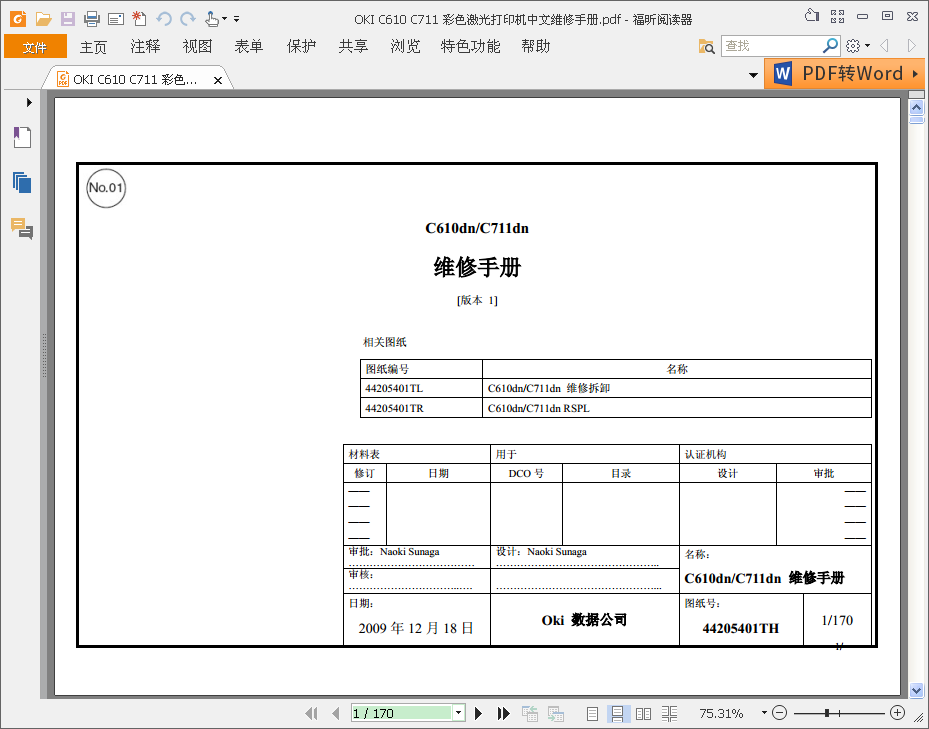The height and width of the screenshot is (729, 929).
Task: Go to the previous search result
Action: pos(885,46)
